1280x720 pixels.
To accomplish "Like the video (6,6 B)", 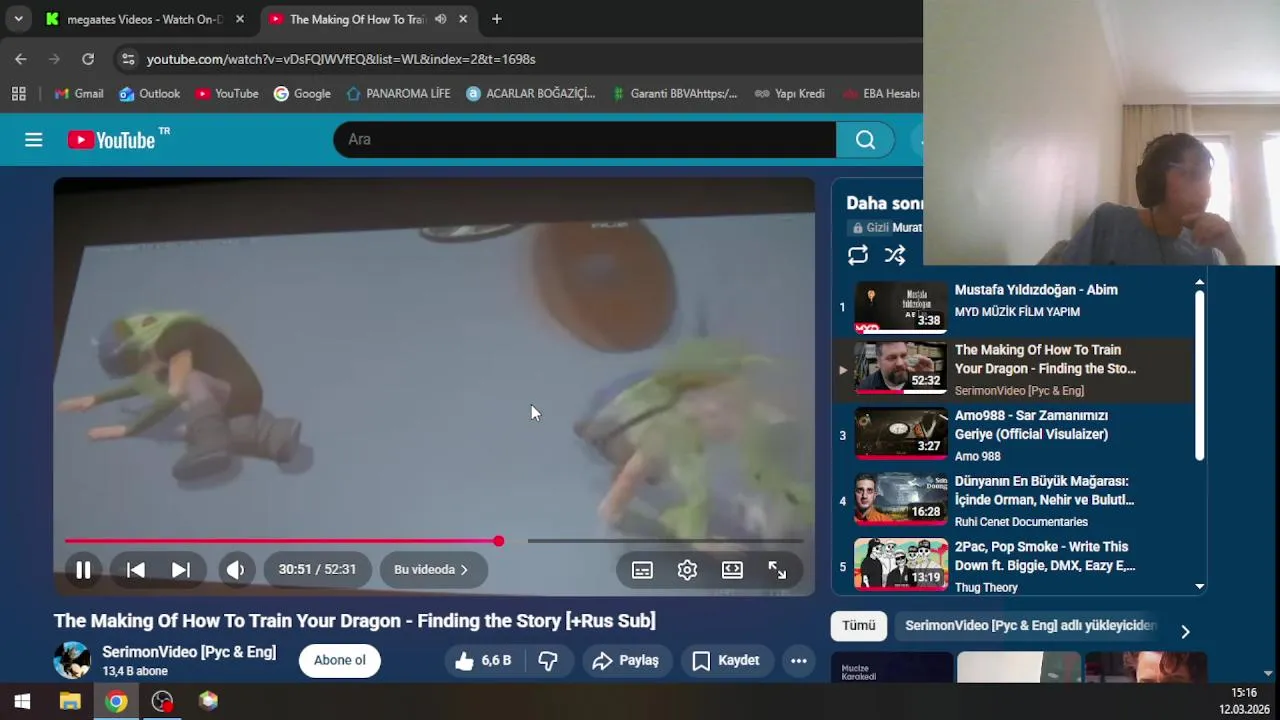I will [483, 660].
